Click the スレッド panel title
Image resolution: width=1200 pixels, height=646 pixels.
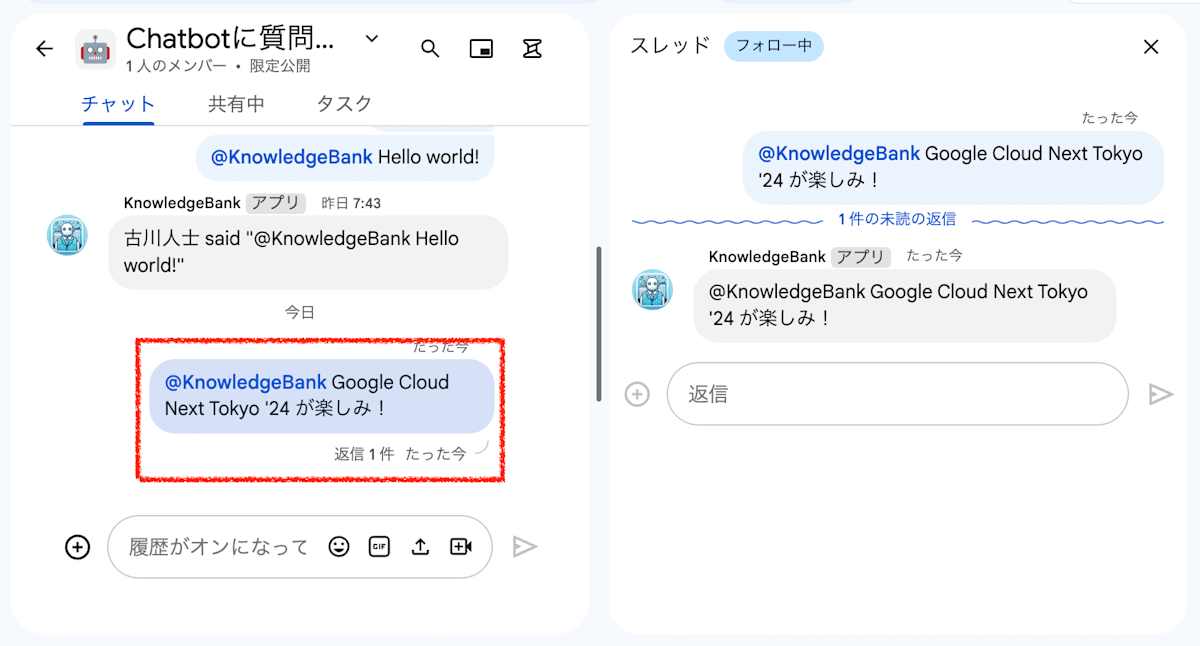click(670, 46)
